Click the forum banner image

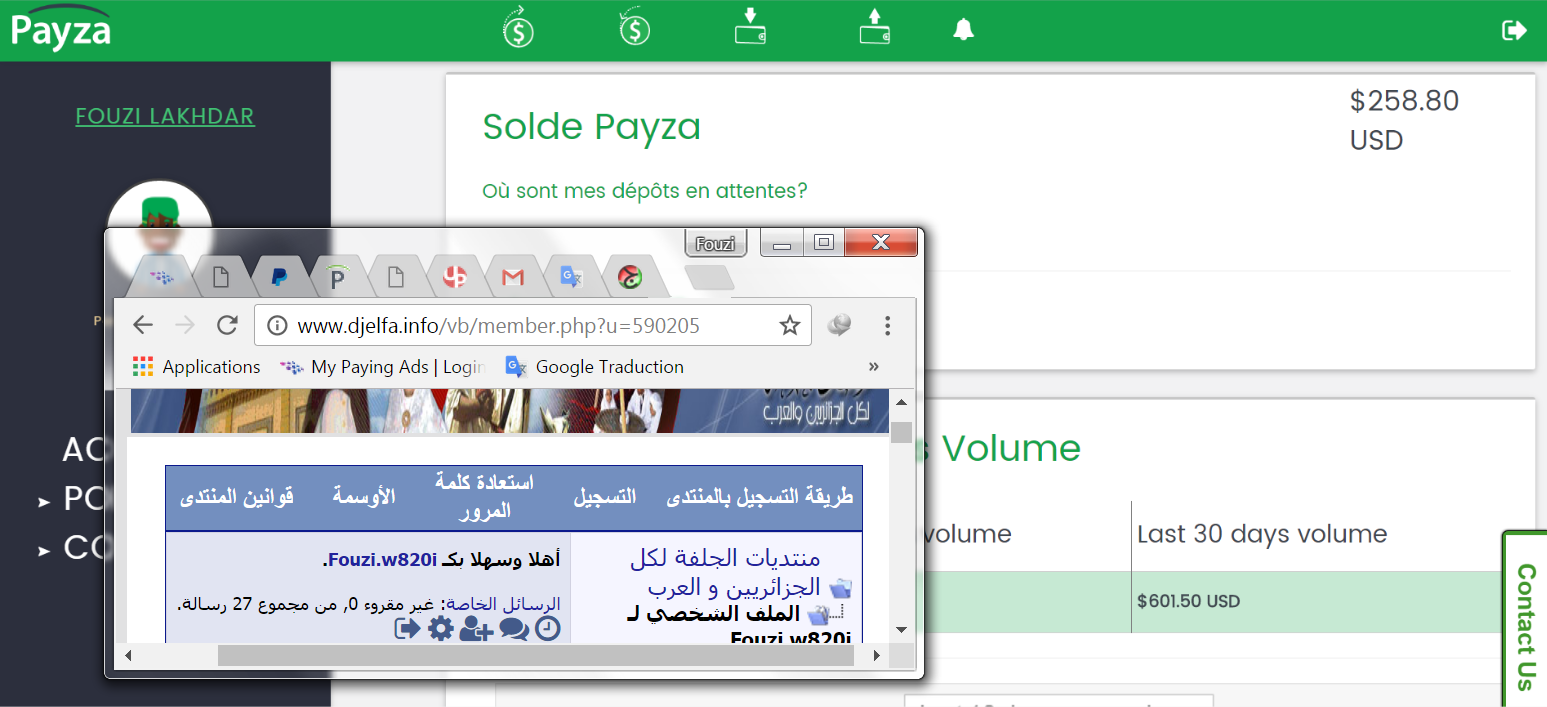510,411
